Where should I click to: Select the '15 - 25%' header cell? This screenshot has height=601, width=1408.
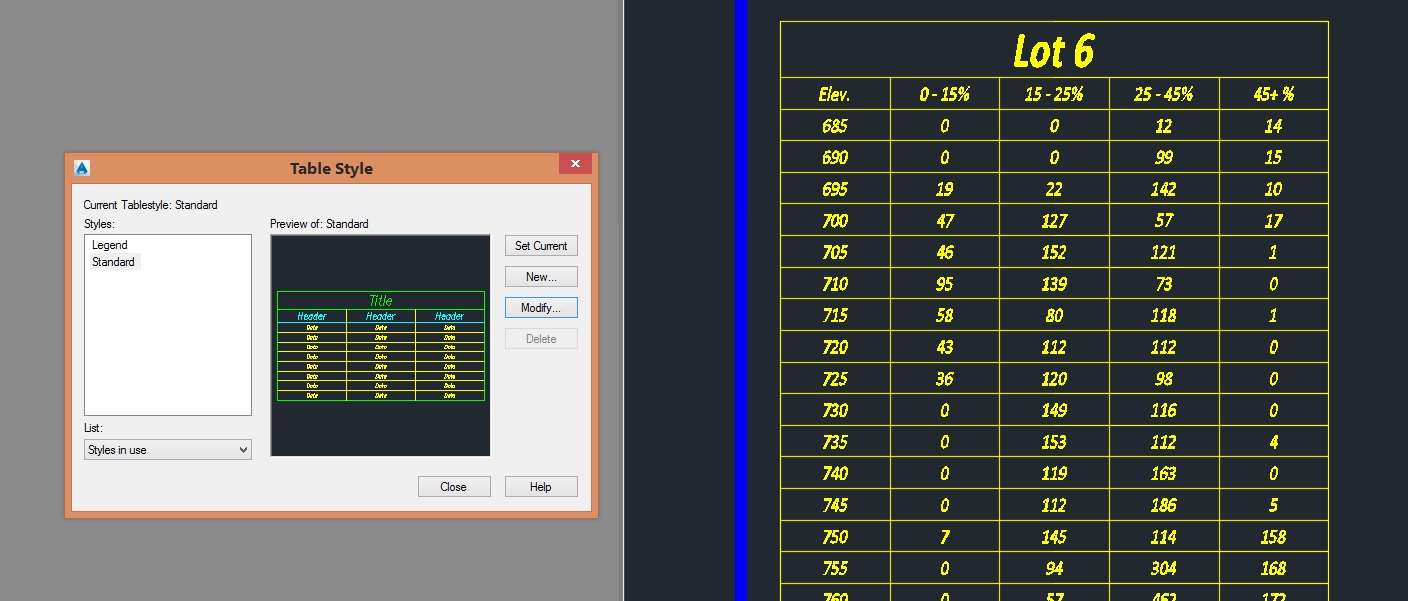(x=1054, y=94)
